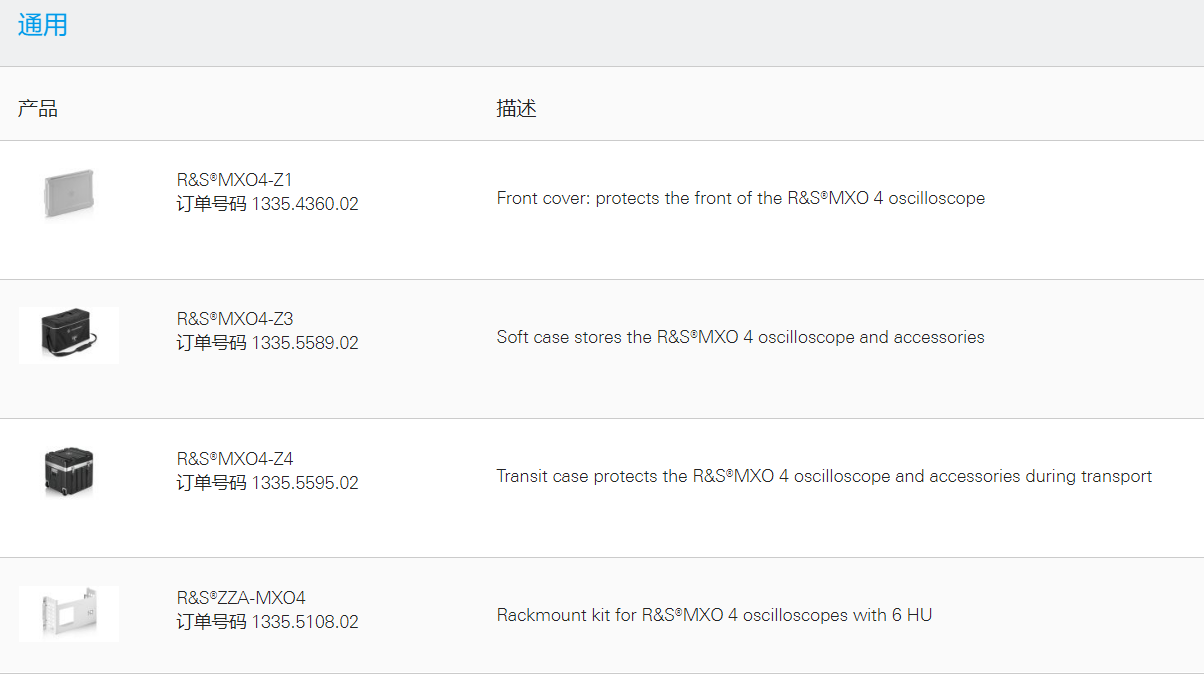This screenshot has width=1204, height=699.
Task: Select order number 1335.5595.02
Action: pyautogui.click(x=304, y=483)
